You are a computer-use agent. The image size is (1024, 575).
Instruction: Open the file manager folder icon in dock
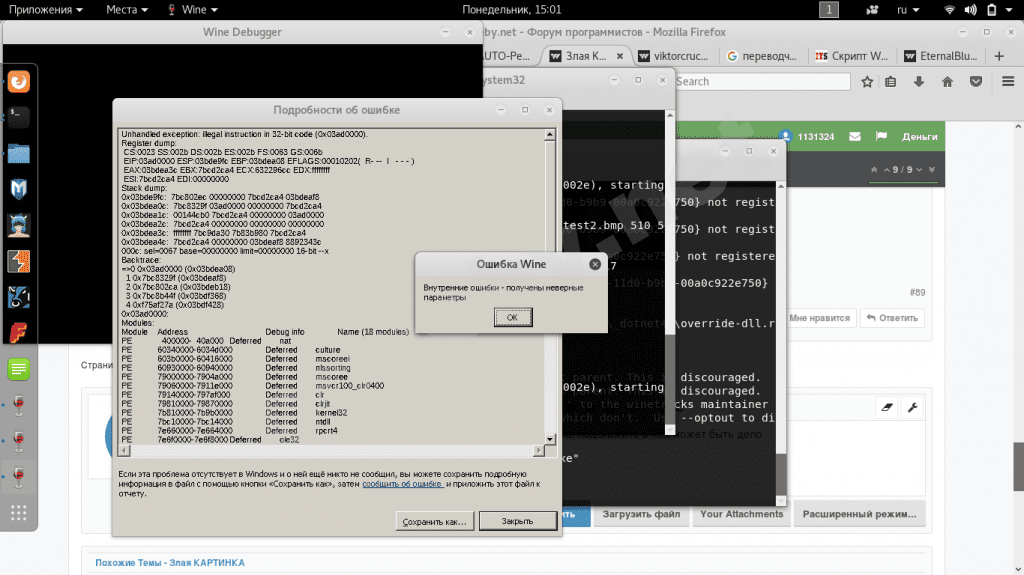pos(18,153)
